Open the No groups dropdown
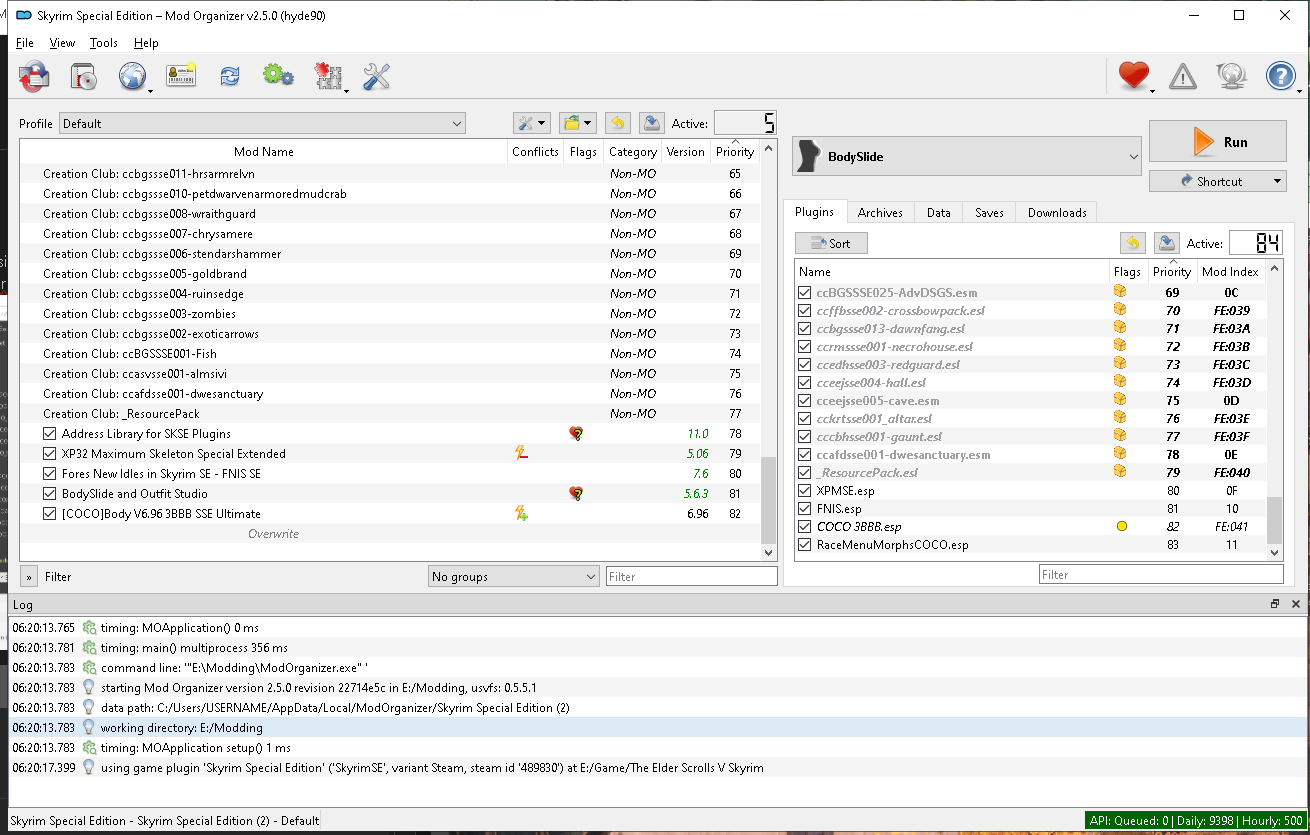Screen dimensions: 1310x835 513,577
